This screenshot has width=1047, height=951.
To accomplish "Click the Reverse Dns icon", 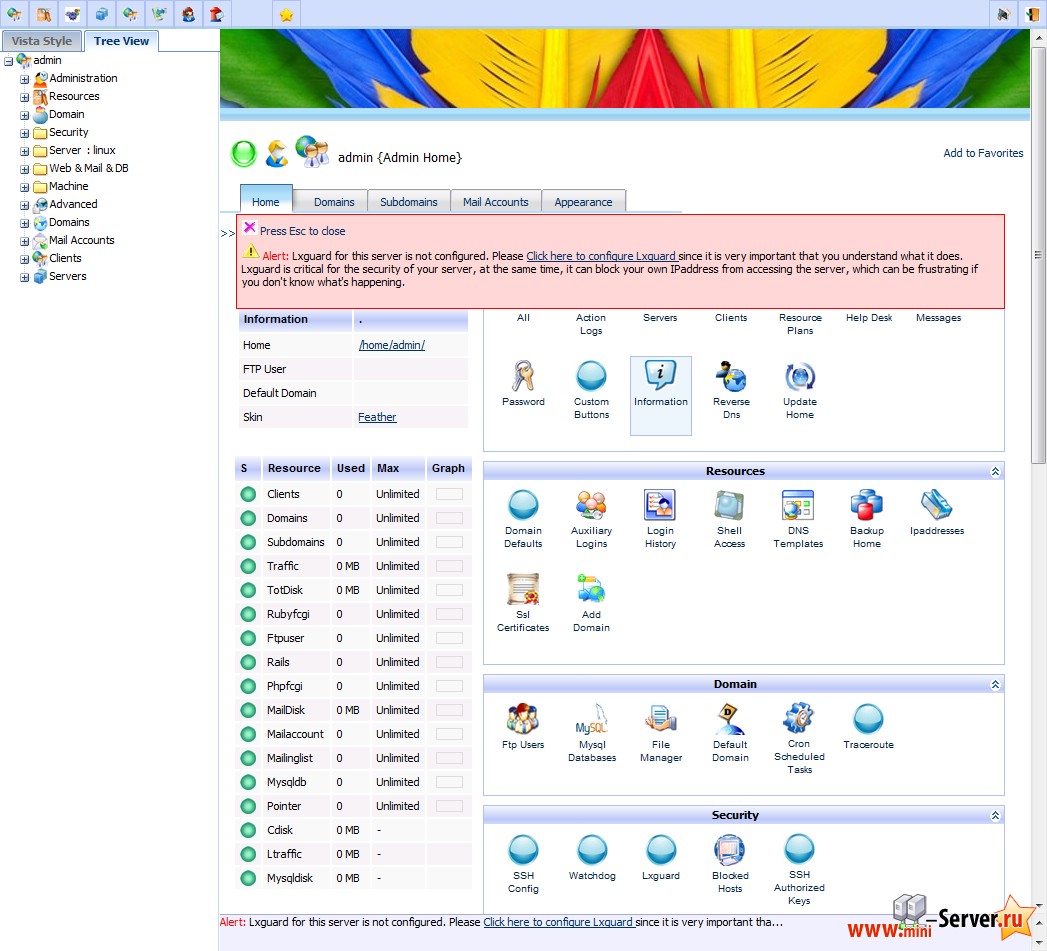I will [731, 377].
